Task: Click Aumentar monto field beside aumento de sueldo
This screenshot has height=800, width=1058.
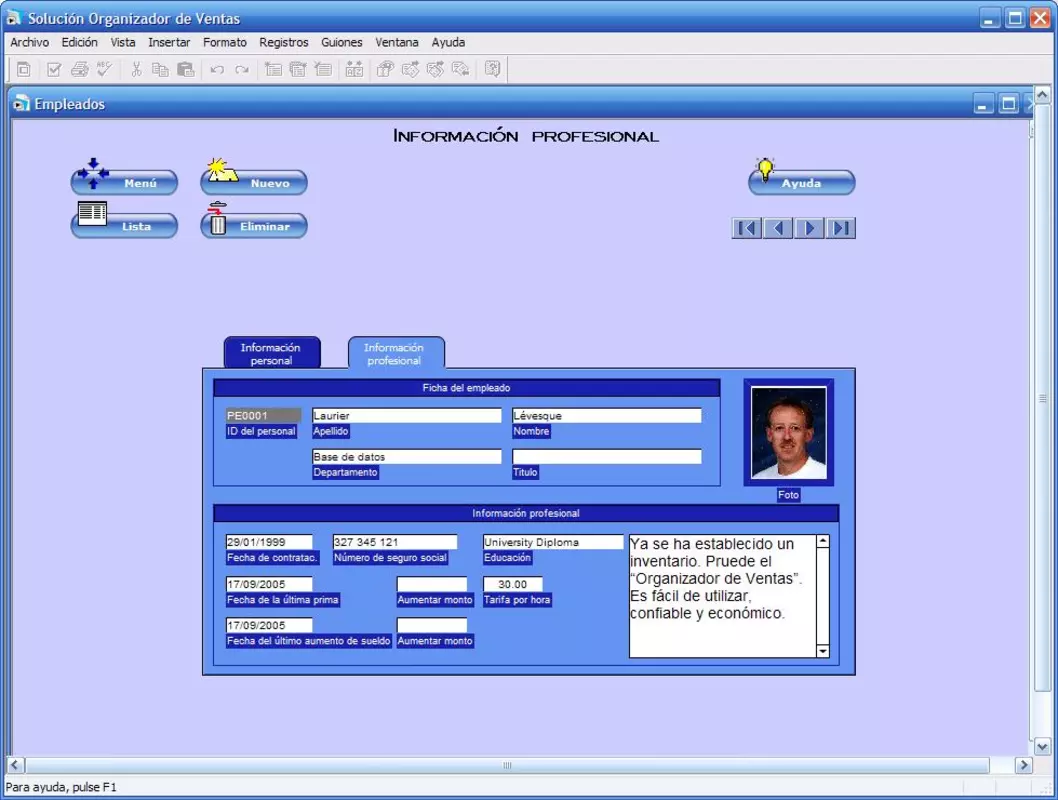Action: coord(432,625)
